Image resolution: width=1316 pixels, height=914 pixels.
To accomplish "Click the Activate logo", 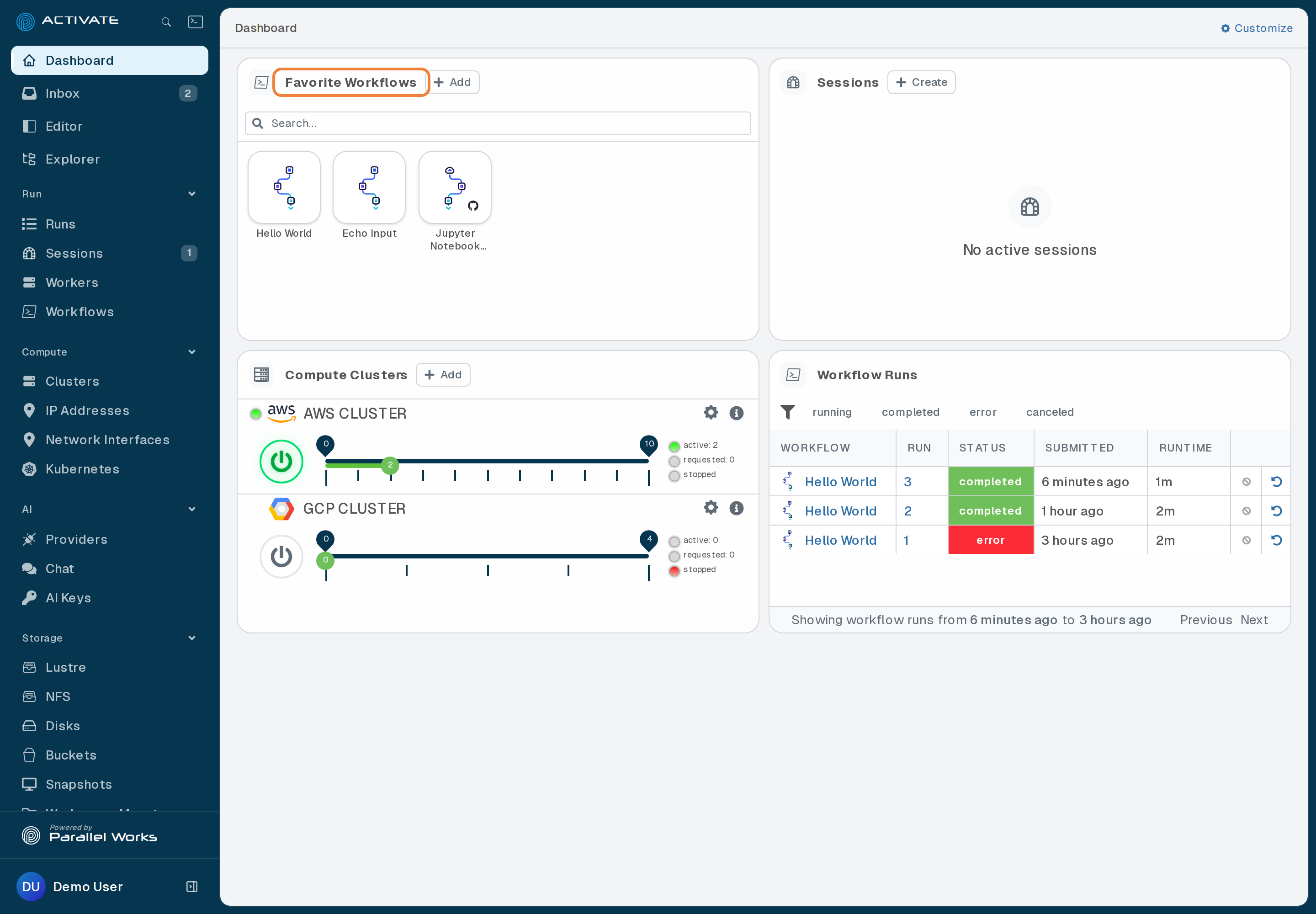I will pyautogui.click(x=67, y=21).
